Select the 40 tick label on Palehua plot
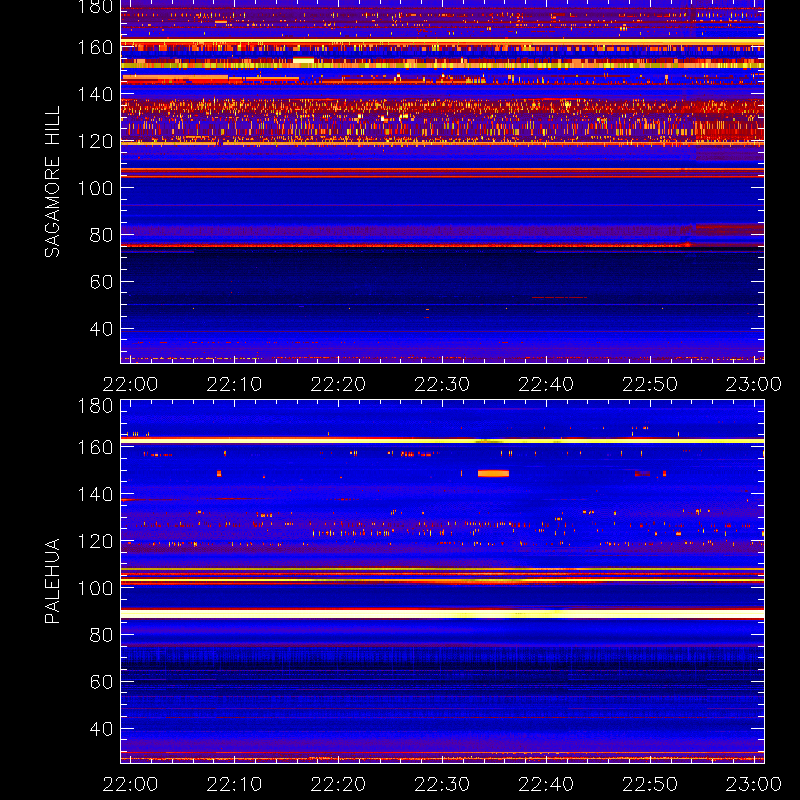This screenshot has width=800, height=800. click(x=101, y=729)
